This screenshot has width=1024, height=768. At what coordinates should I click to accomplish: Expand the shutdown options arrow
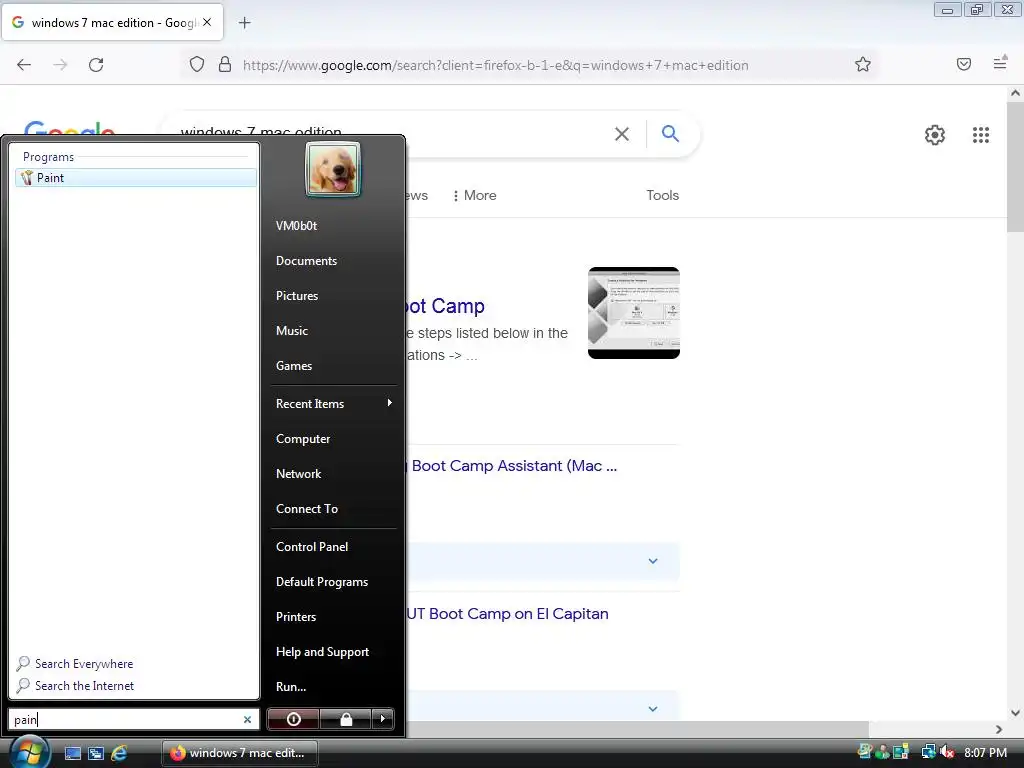coord(383,719)
